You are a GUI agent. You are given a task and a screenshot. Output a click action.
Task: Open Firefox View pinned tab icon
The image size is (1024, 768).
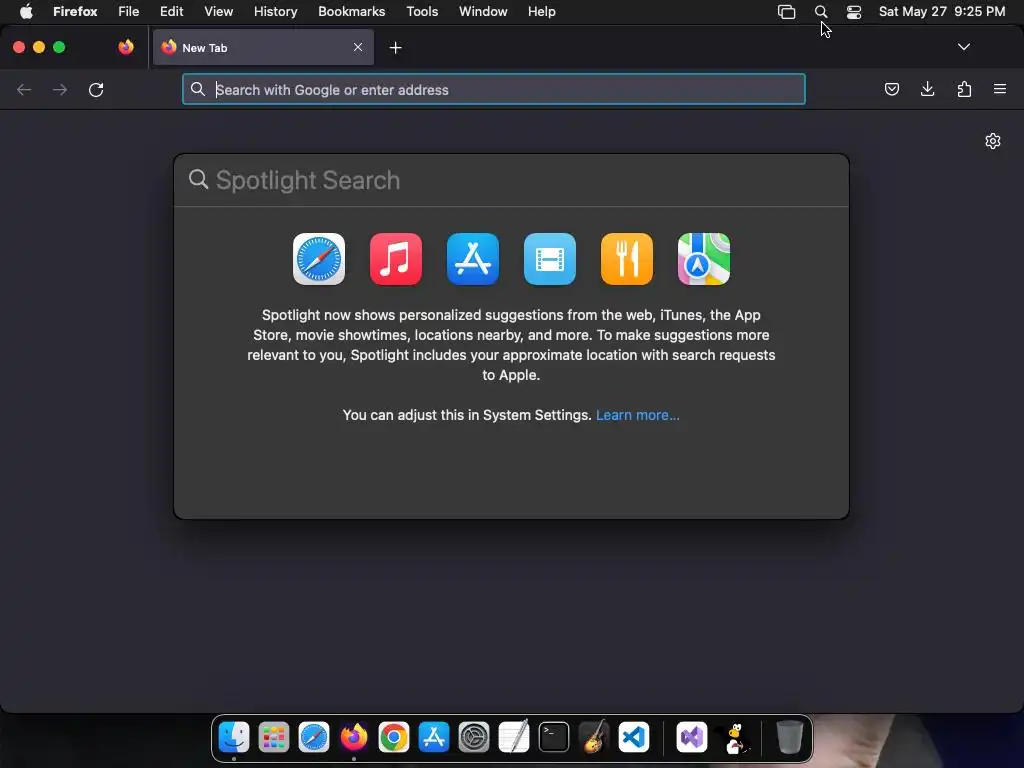tap(126, 47)
